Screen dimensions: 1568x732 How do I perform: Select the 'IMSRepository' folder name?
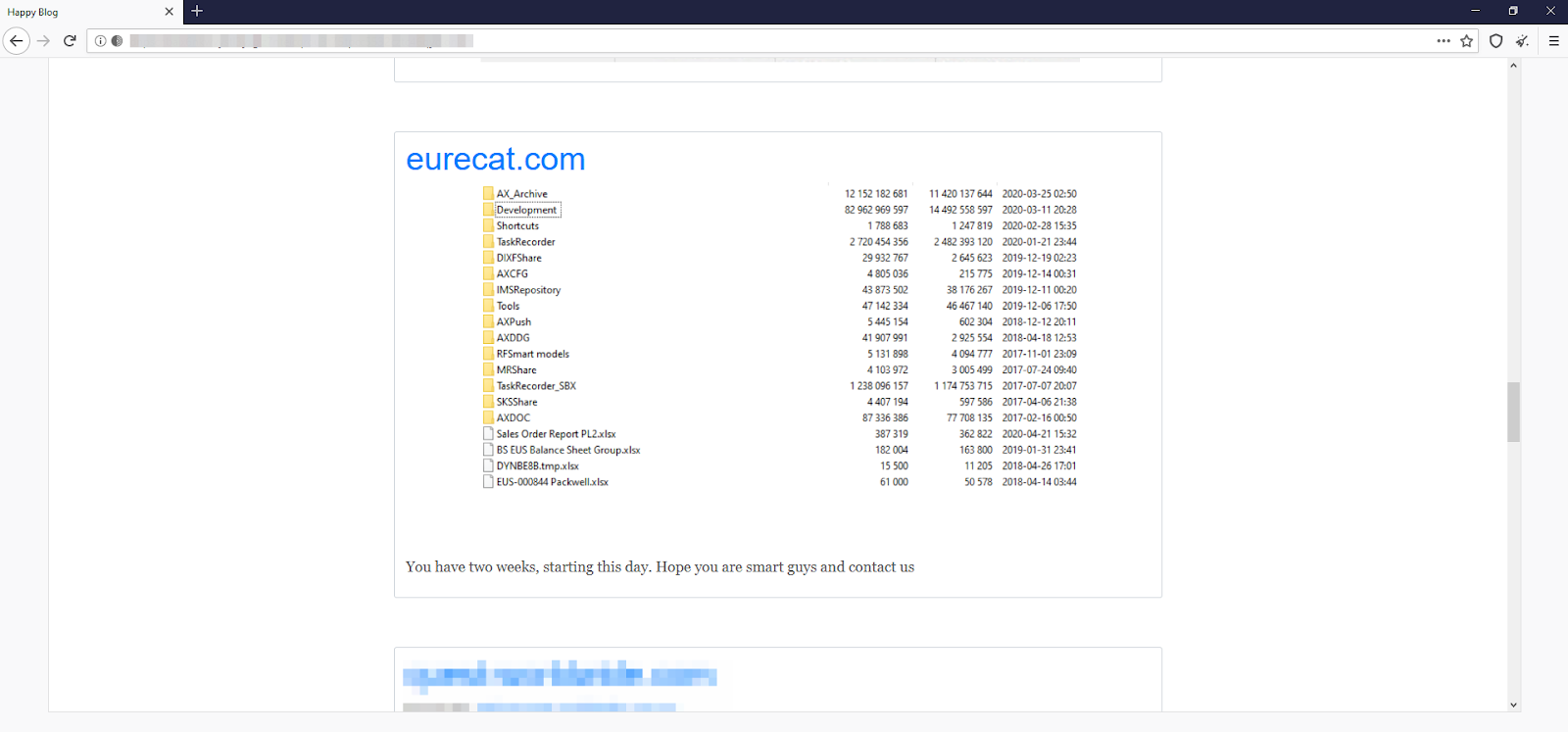(x=528, y=290)
